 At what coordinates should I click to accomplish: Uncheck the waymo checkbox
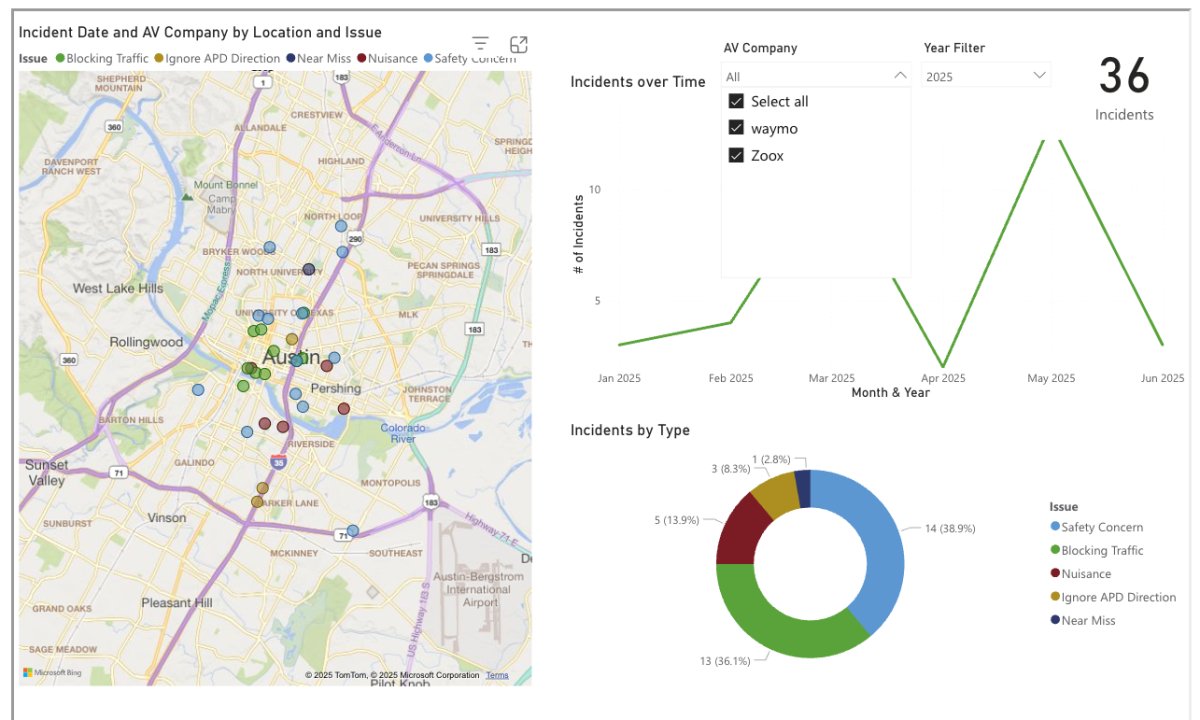pos(736,128)
